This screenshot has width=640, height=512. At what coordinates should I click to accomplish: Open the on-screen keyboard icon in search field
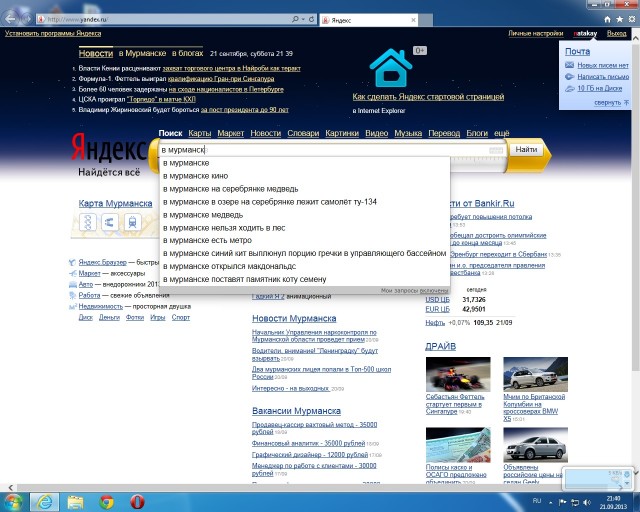(496, 151)
